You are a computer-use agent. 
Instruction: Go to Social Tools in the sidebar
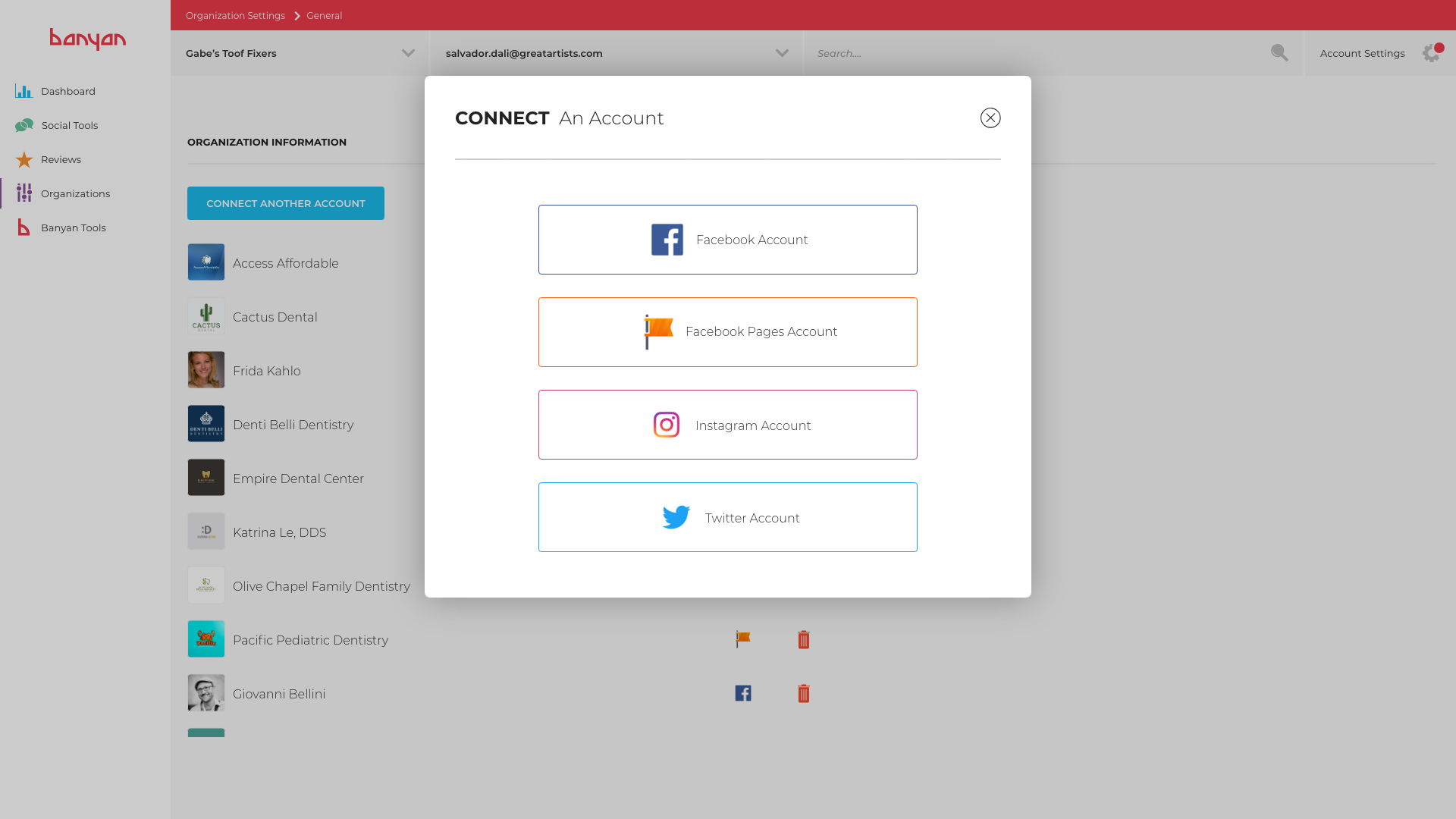point(69,126)
